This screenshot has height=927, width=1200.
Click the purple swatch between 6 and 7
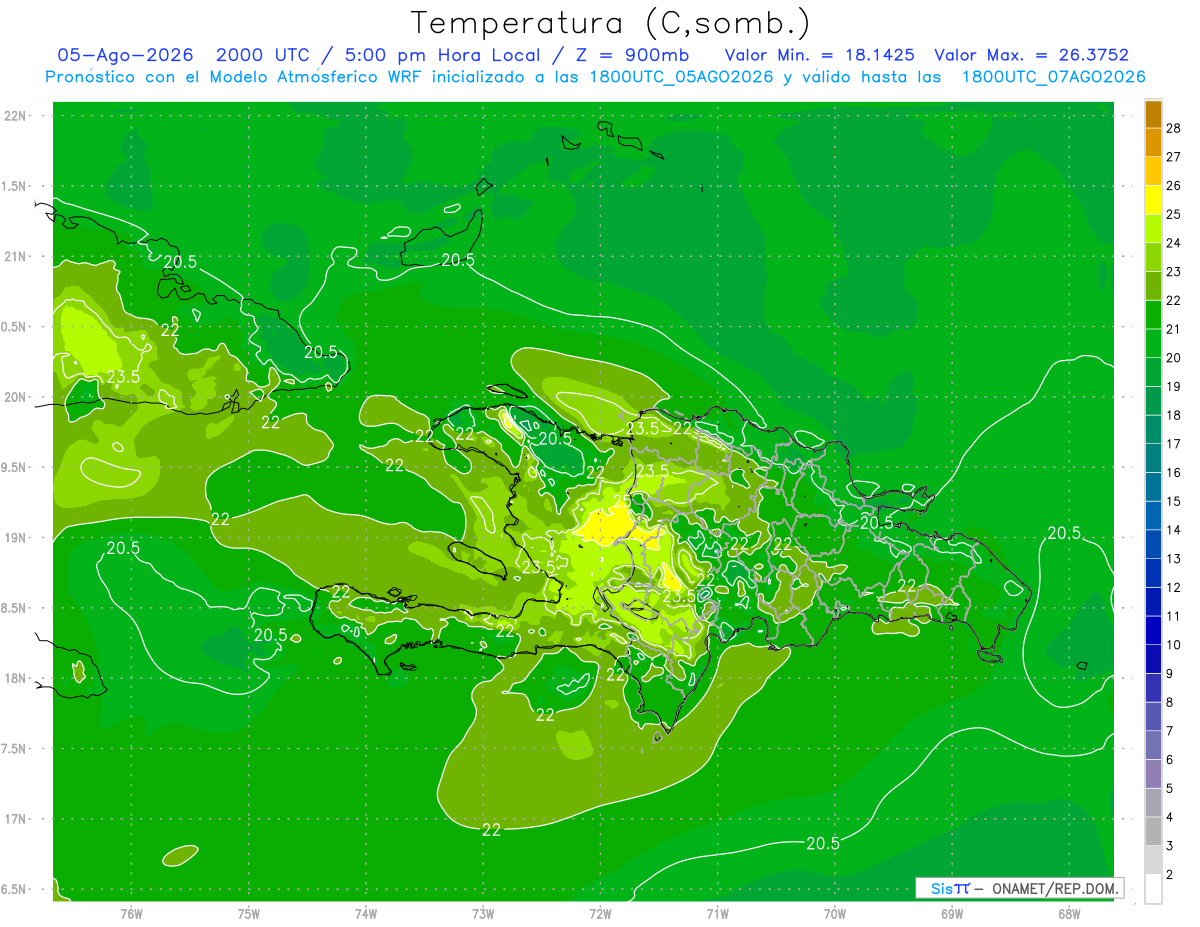[x=1153, y=745]
